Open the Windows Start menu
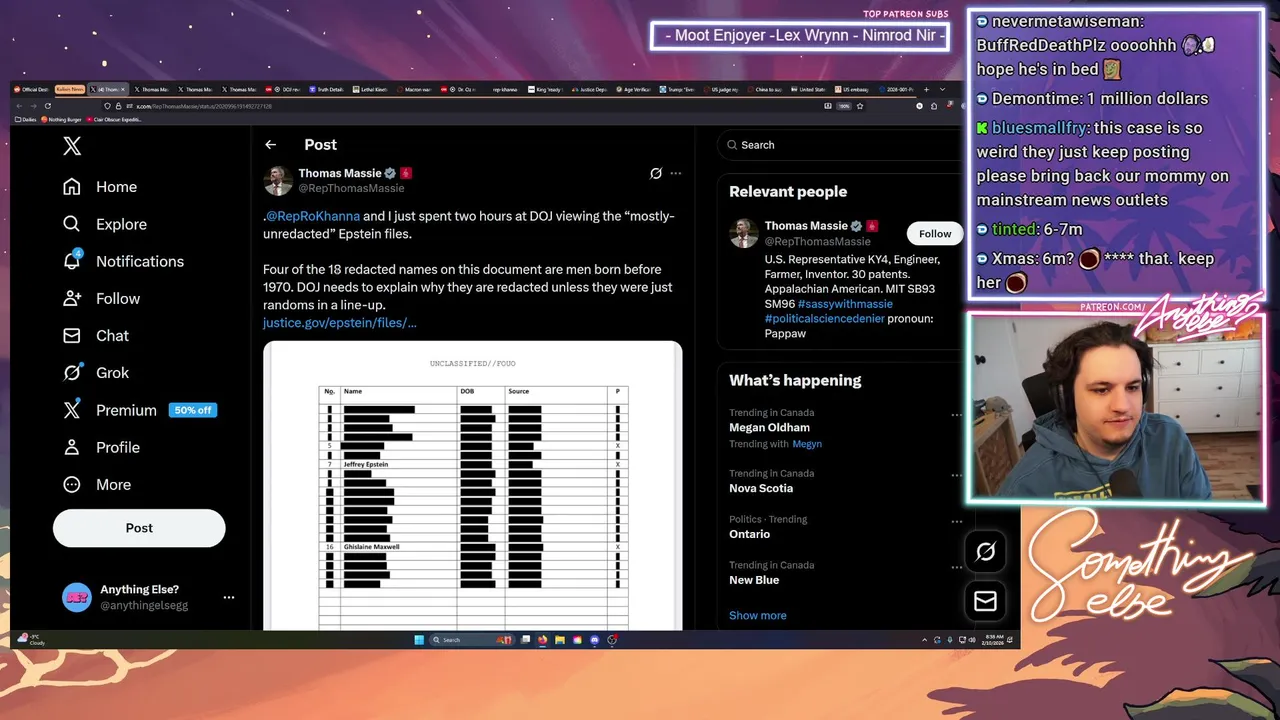Image resolution: width=1280 pixels, height=720 pixels. point(419,640)
